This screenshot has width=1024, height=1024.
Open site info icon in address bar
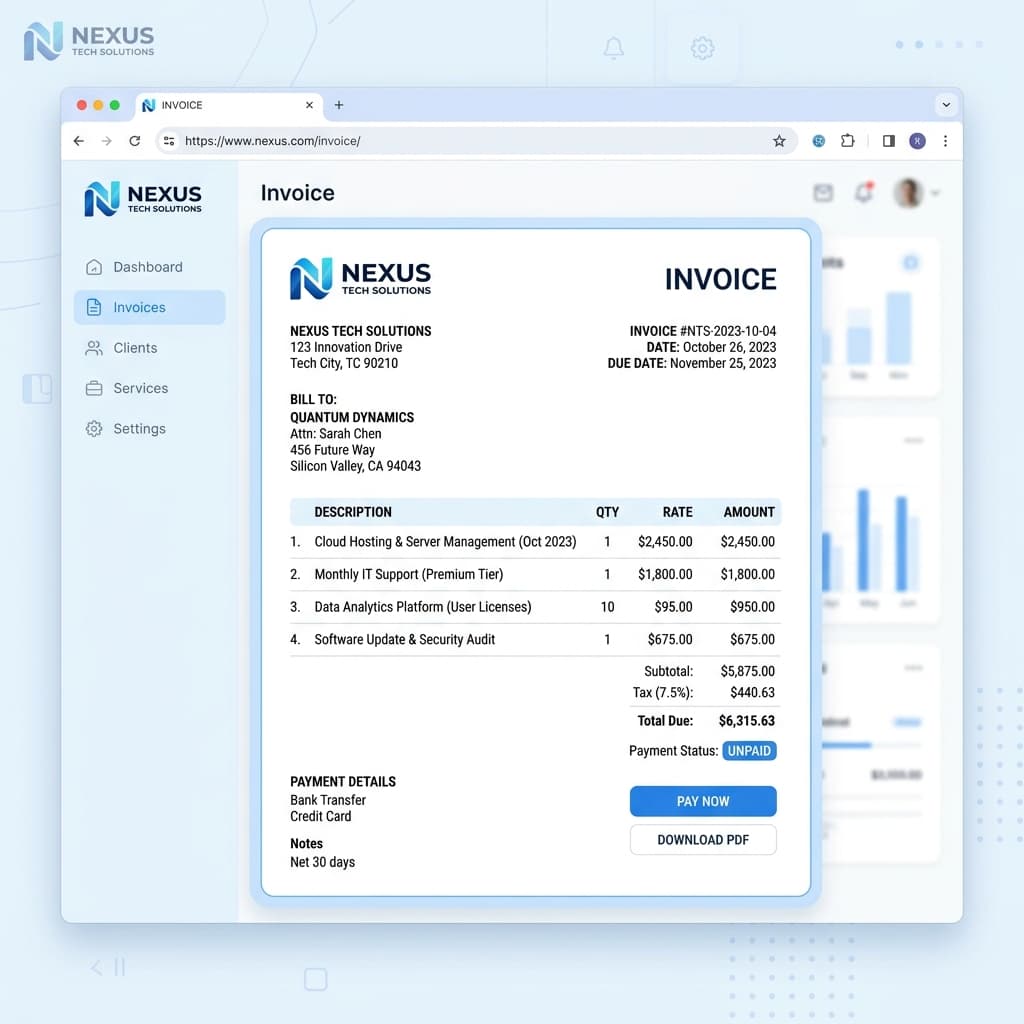(x=169, y=141)
